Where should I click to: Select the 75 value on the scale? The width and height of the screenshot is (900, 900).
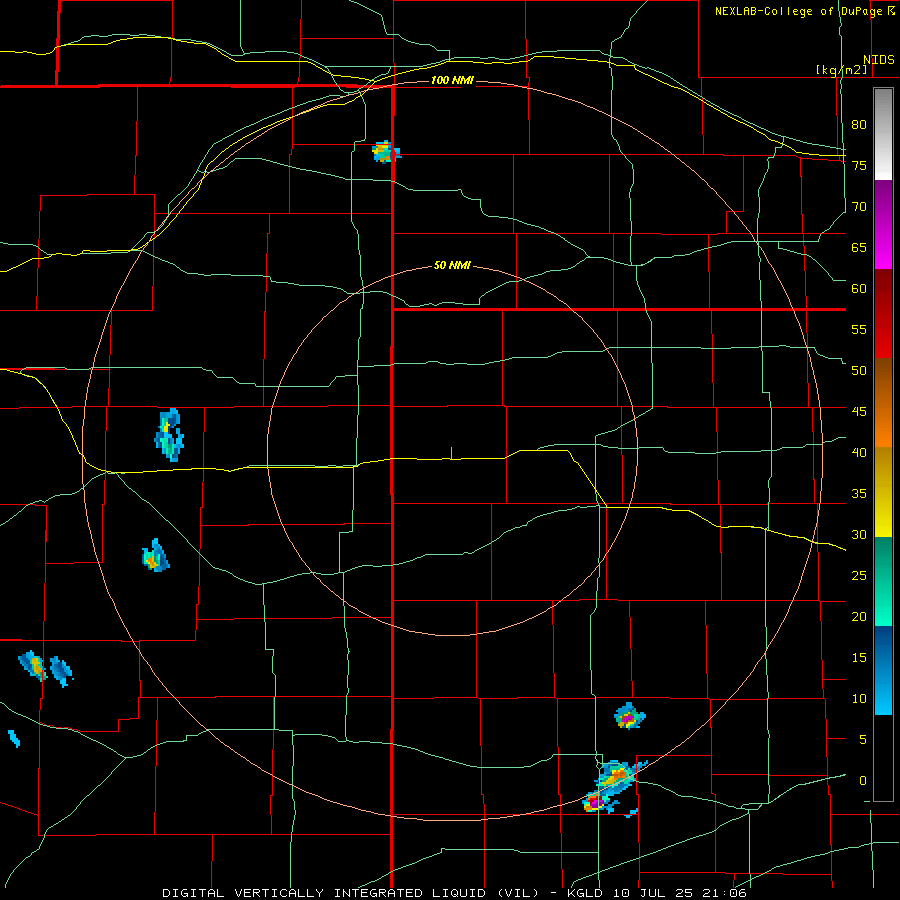[x=859, y=165]
